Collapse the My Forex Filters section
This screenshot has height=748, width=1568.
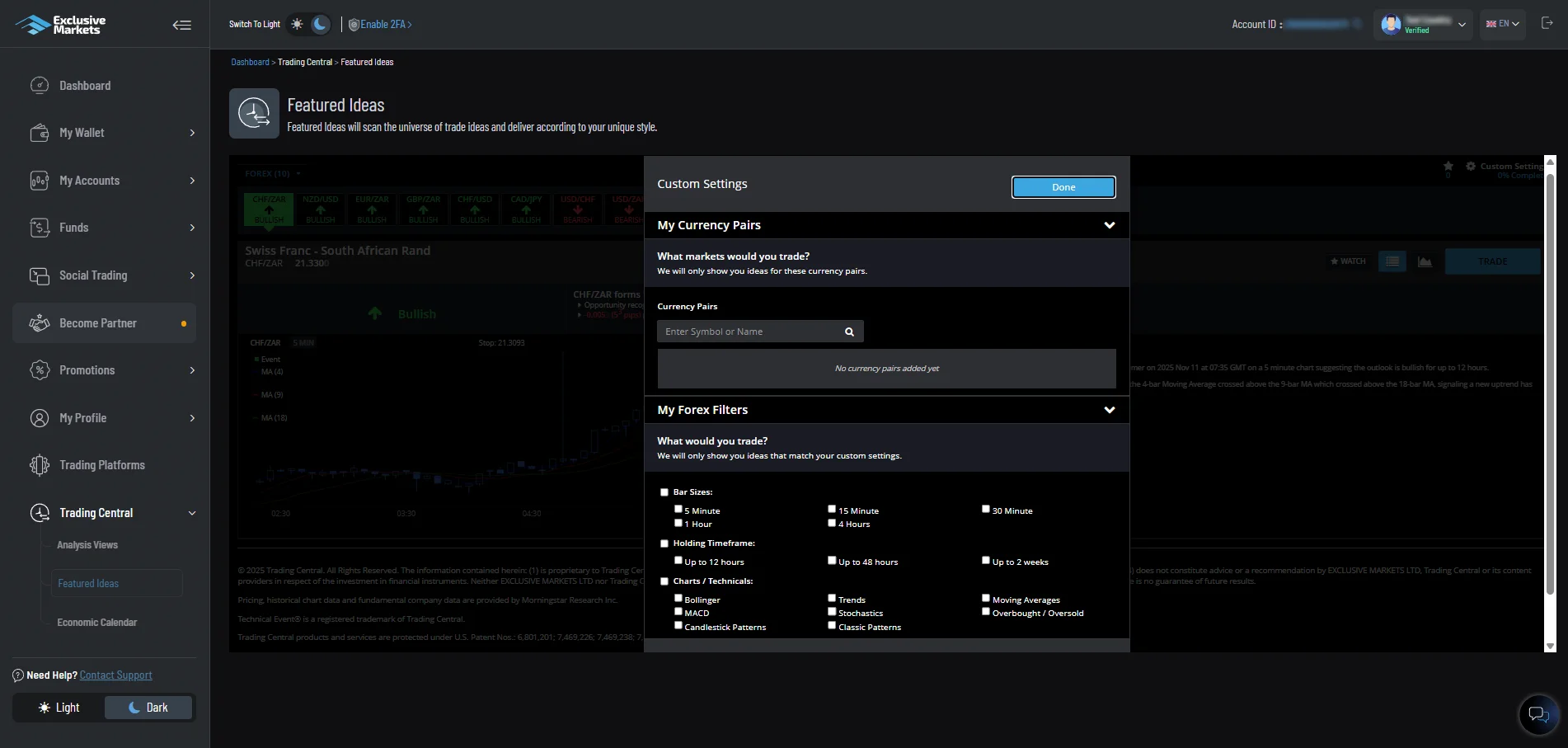tap(1109, 409)
